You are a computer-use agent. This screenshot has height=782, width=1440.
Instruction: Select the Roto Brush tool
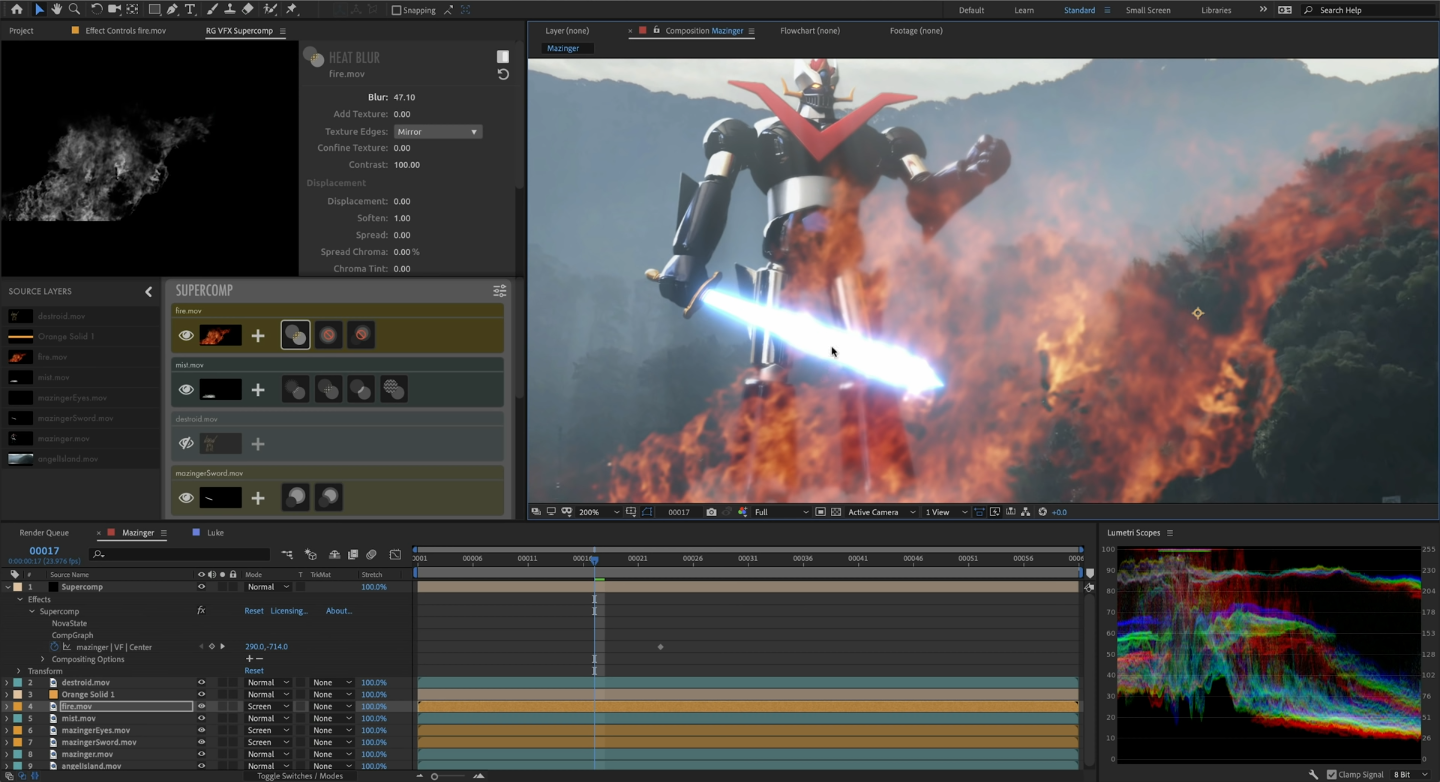click(x=270, y=9)
